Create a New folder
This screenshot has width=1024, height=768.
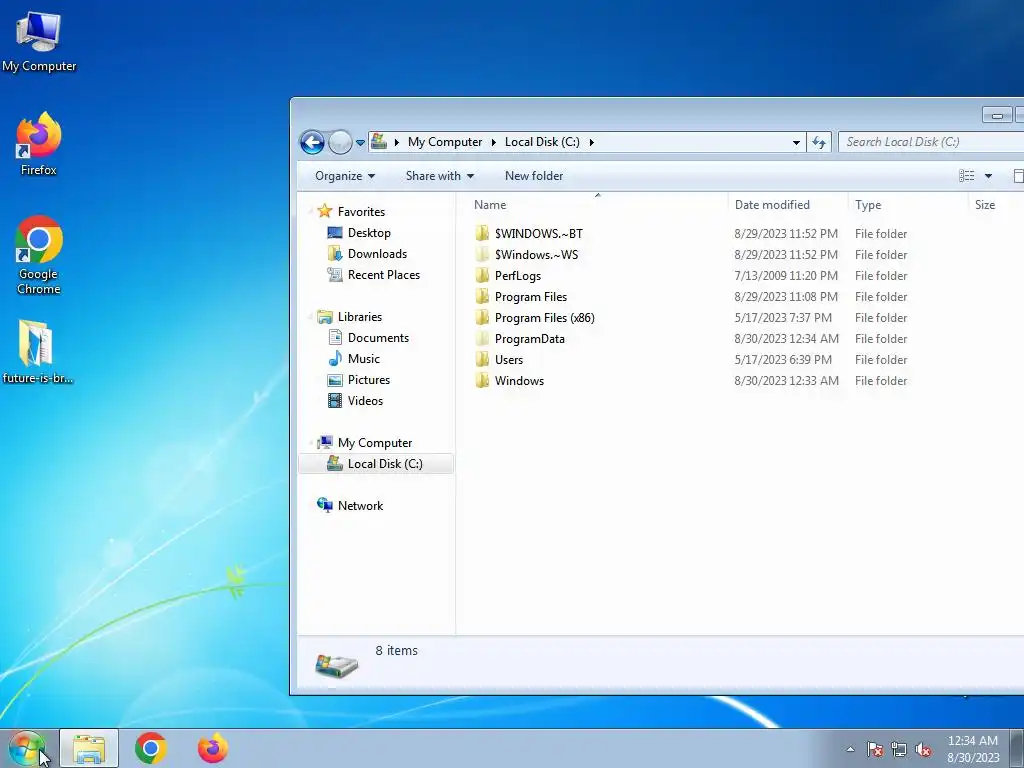tap(534, 176)
